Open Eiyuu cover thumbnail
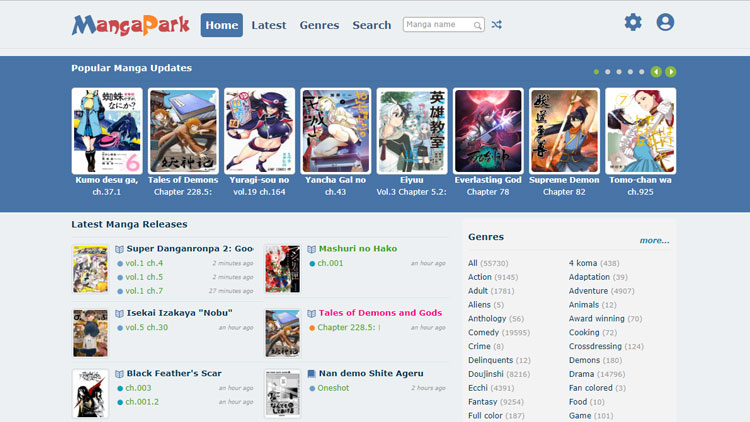This screenshot has height=422, width=750. point(412,131)
